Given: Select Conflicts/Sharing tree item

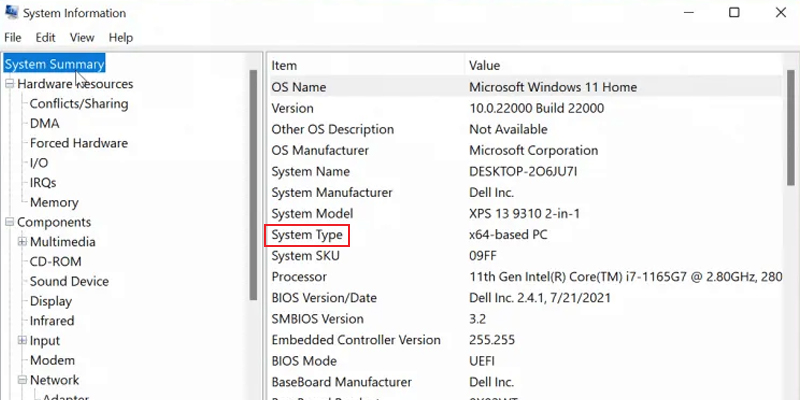Looking at the screenshot, I should point(79,104).
